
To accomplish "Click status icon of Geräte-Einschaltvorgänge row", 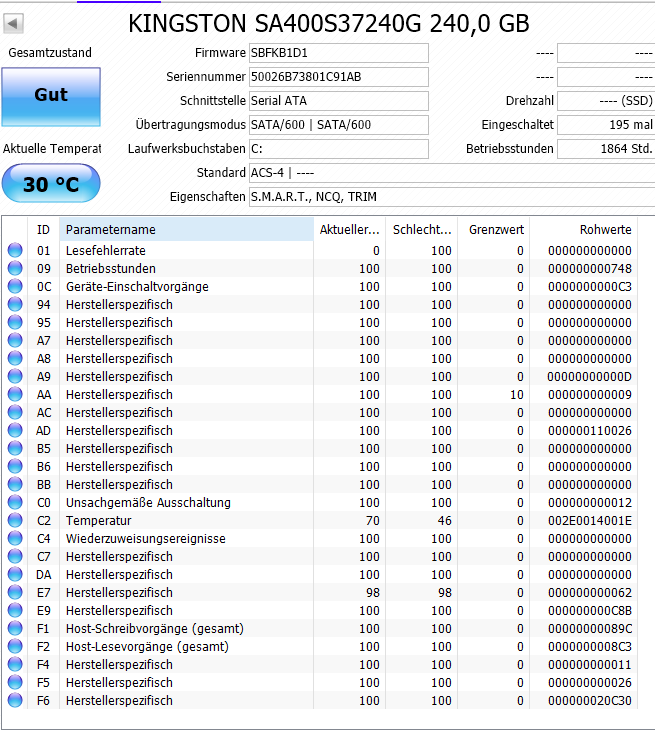I will click(15, 286).
